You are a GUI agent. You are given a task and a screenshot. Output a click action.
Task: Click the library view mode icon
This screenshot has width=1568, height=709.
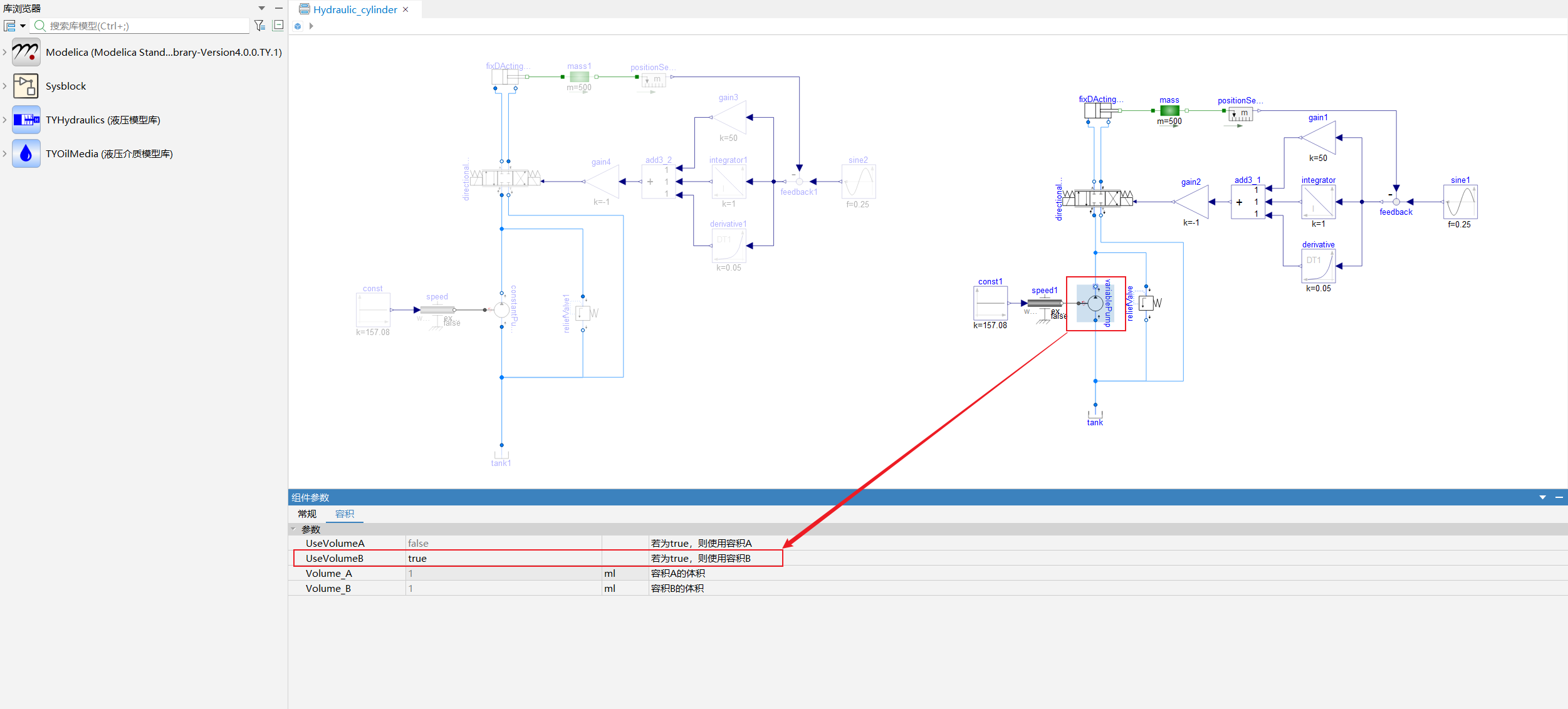click(x=10, y=26)
